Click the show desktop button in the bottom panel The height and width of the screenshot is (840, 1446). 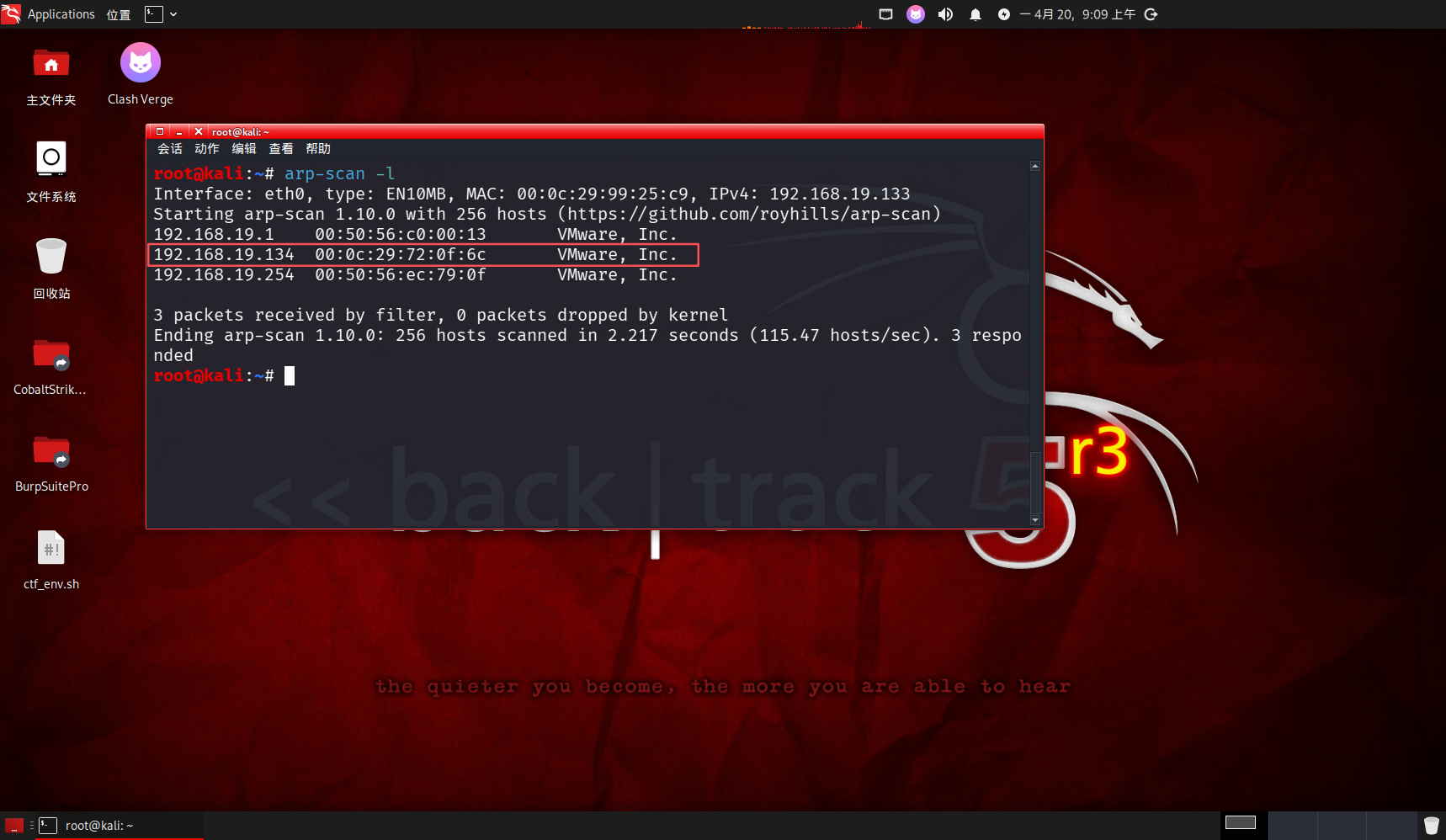[x=14, y=826]
